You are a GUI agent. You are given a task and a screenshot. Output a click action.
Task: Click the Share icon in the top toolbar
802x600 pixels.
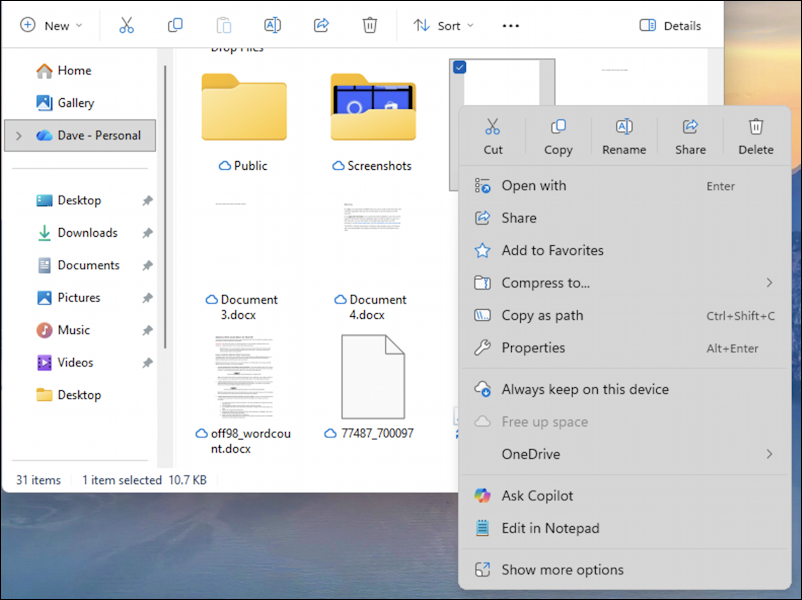click(321, 25)
